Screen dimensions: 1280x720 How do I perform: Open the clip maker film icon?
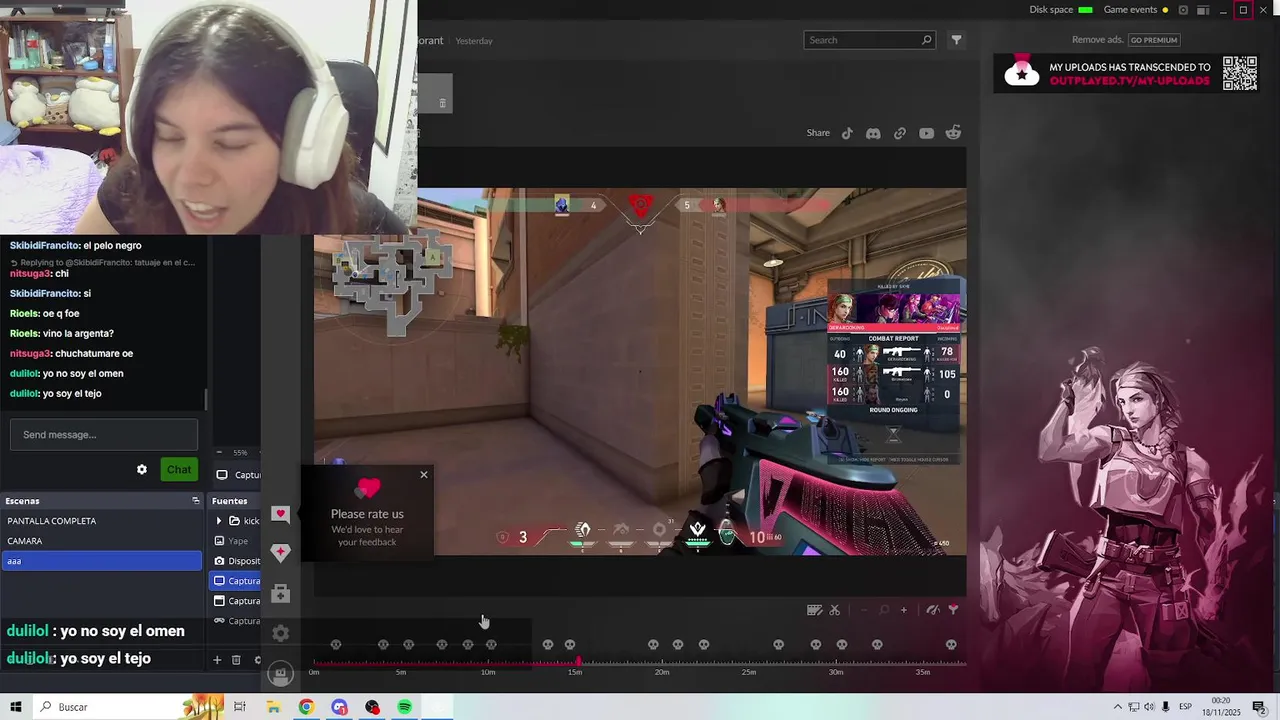(x=815, y=610)
